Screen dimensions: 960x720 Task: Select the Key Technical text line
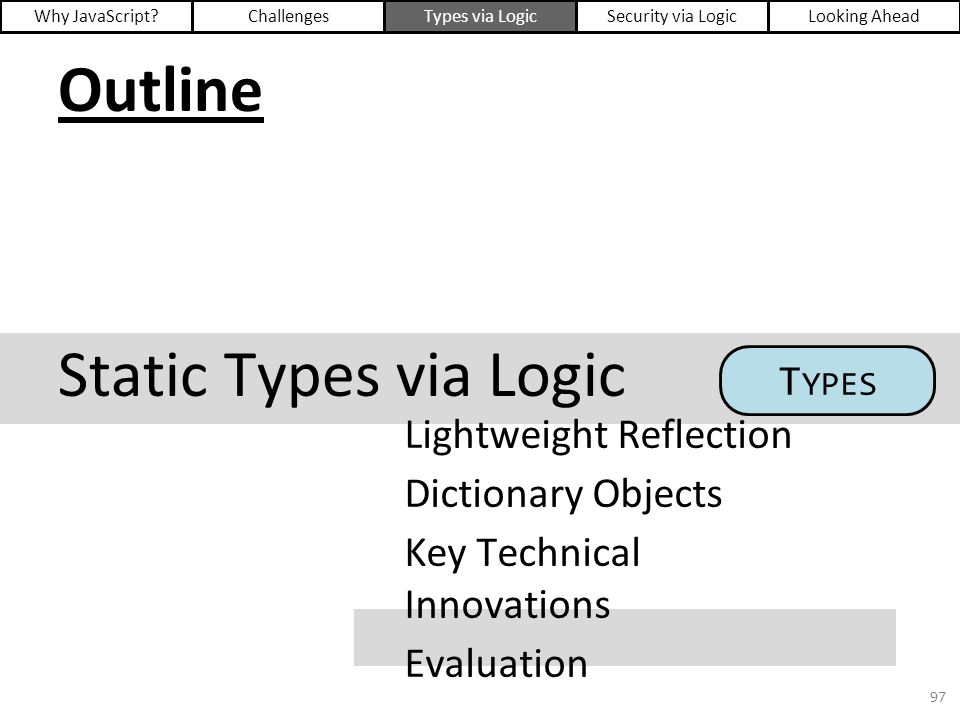[x=522, y=553]
